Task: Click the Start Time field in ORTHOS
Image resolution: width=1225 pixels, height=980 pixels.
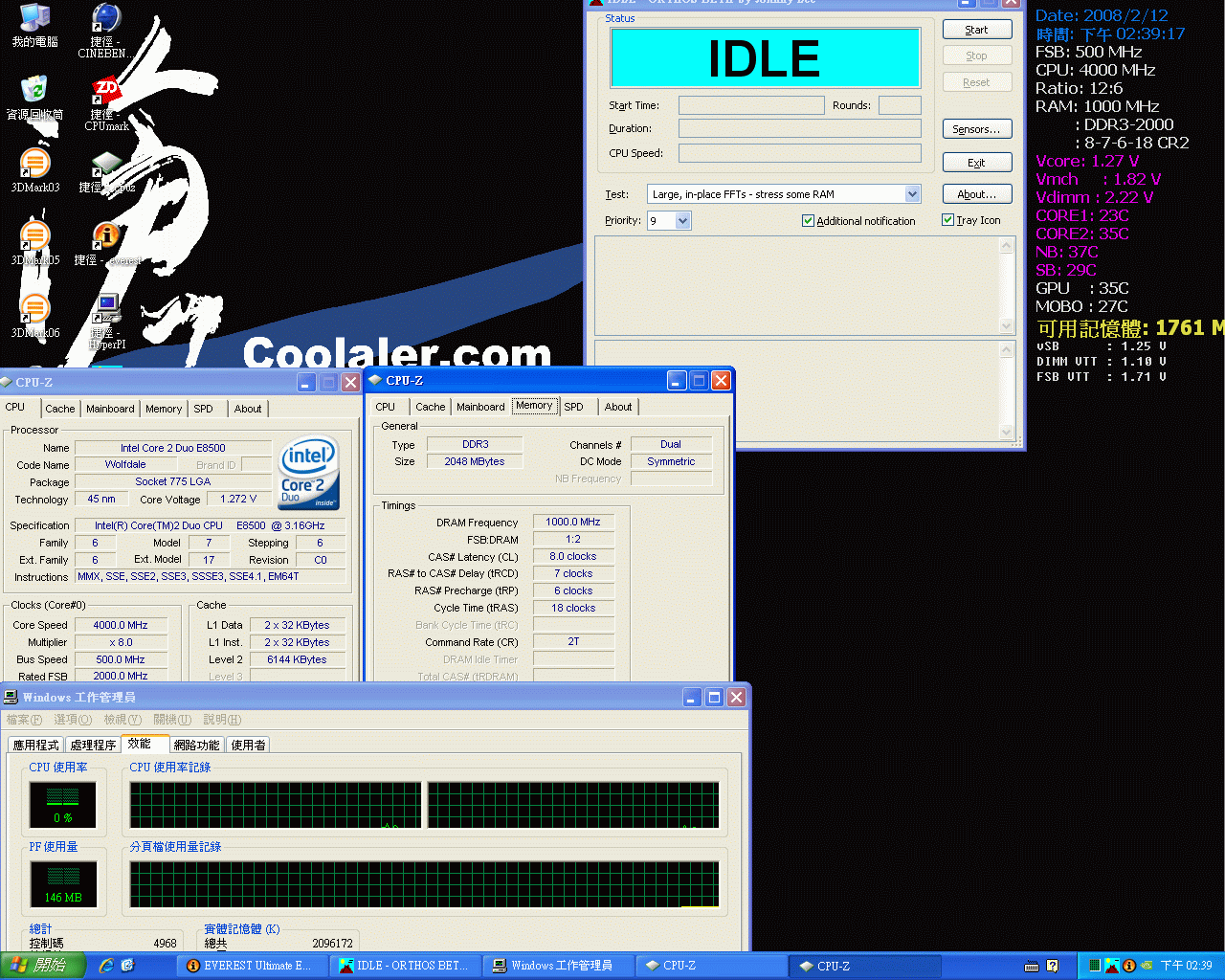Action: click(751, 105)
